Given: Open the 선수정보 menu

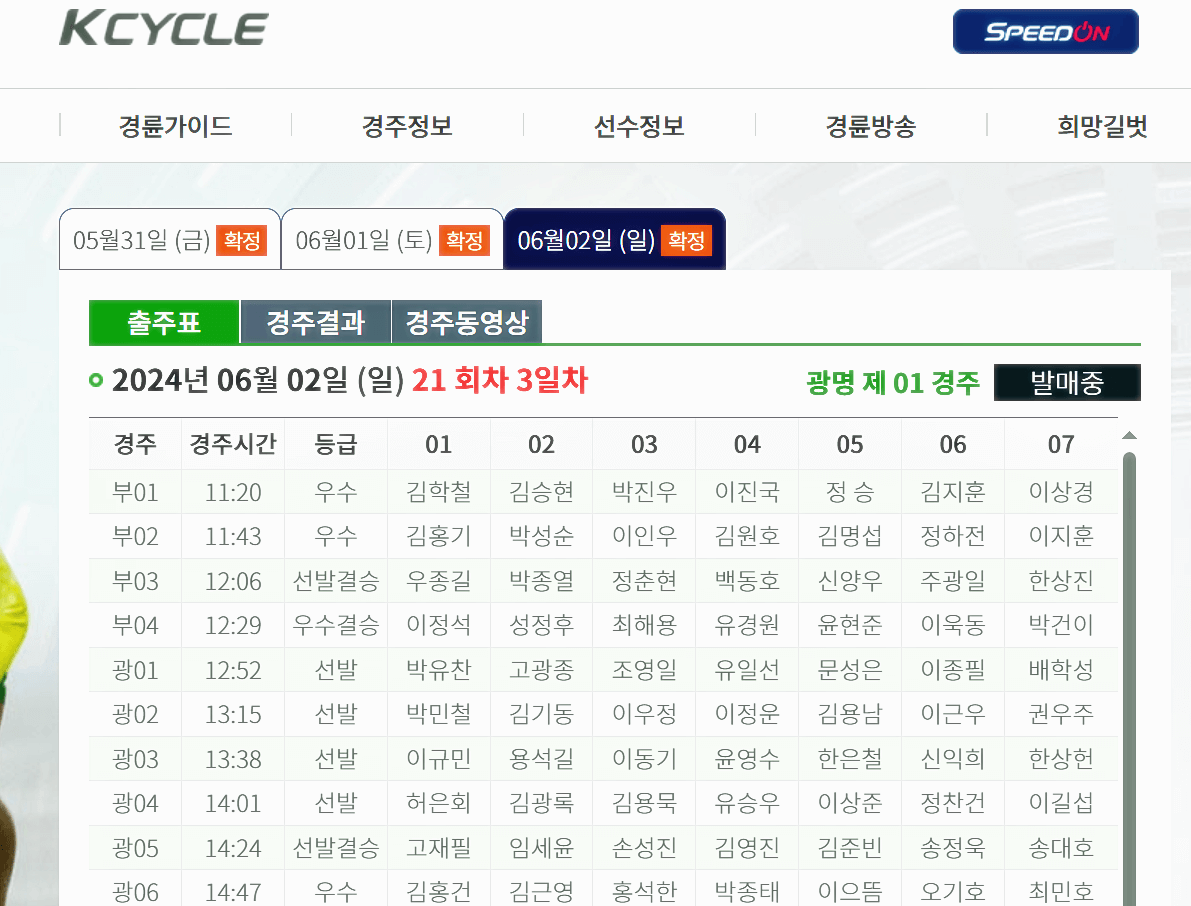Looking at the screenshot, I should click(x=639, y=125).
